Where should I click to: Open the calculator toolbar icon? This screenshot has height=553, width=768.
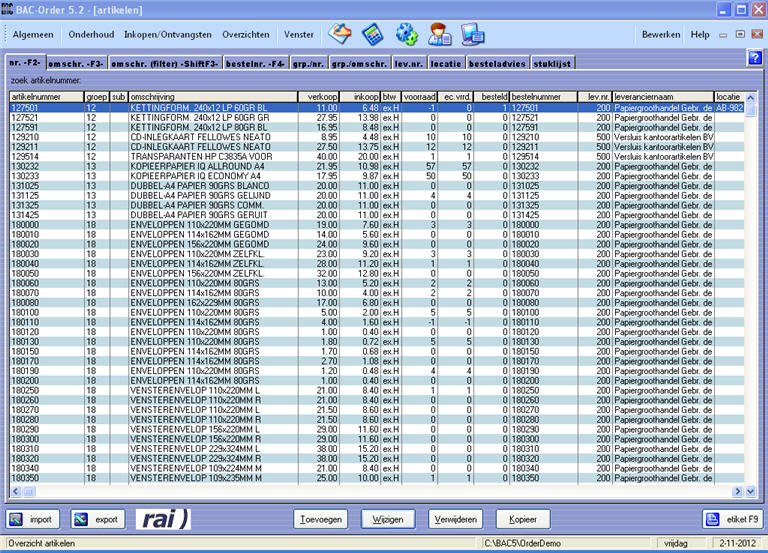point(373,34)
